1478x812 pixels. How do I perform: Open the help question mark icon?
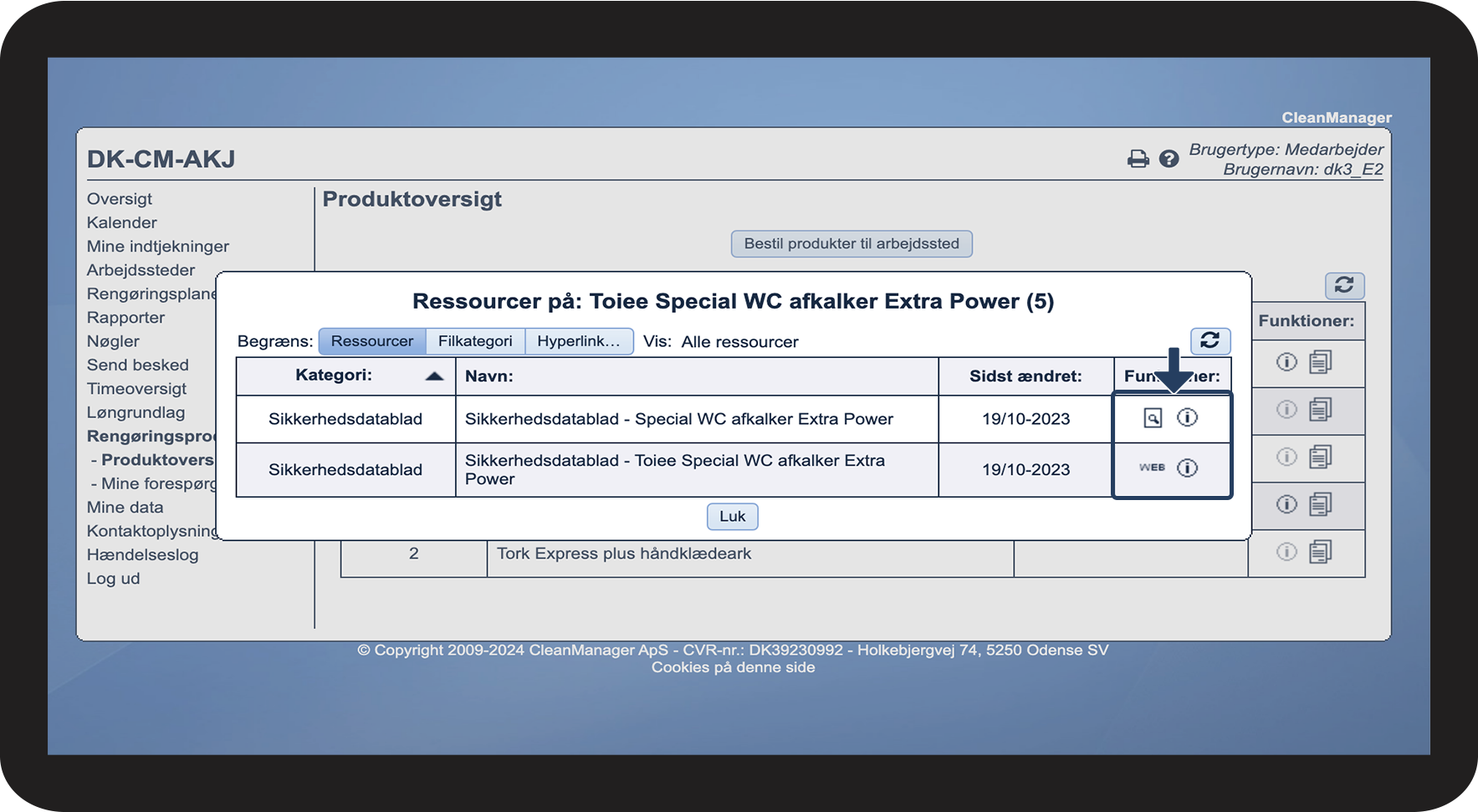tap(1169, 159)
